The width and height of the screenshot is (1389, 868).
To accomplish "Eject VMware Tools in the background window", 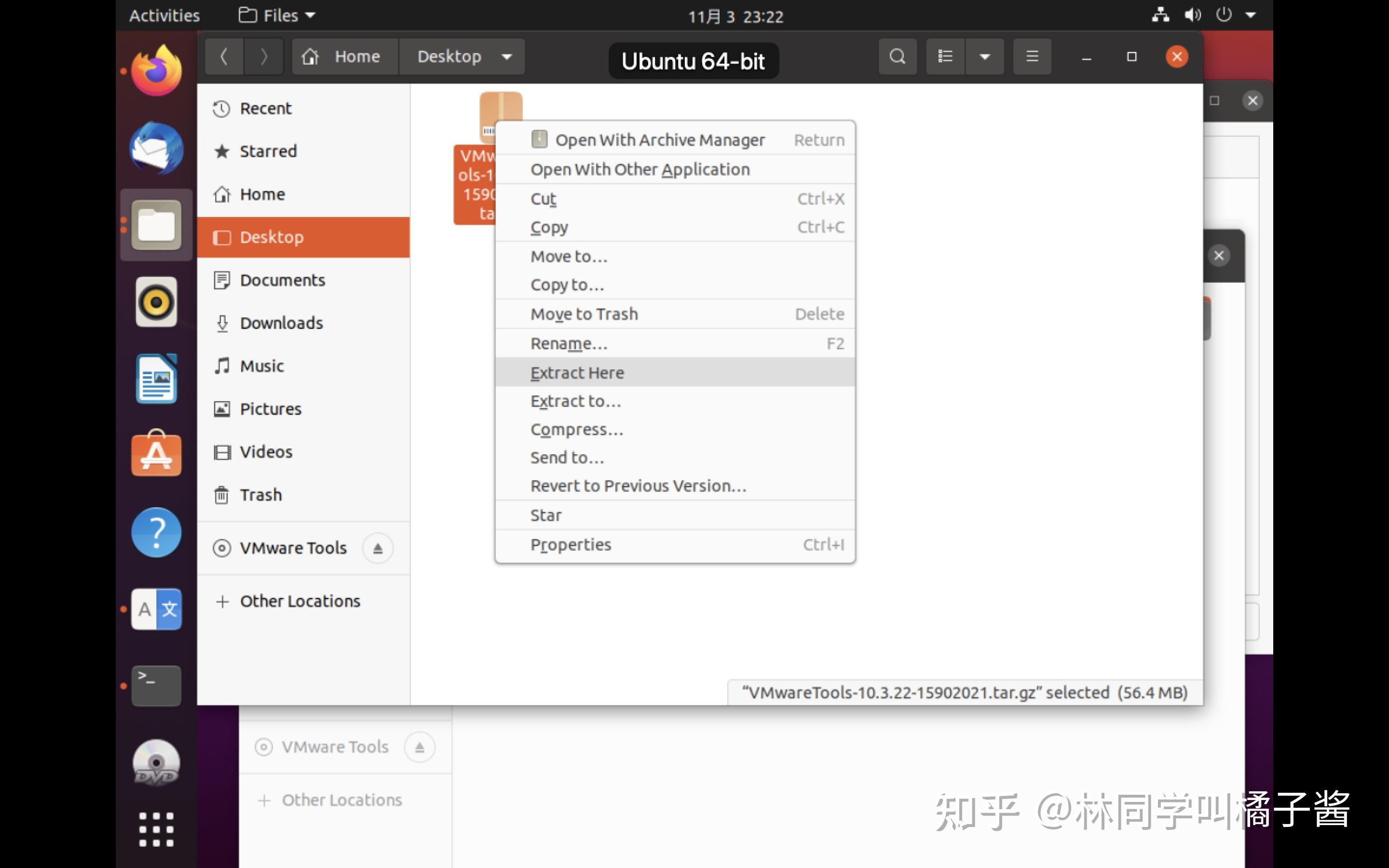I will tap(420, 747).
